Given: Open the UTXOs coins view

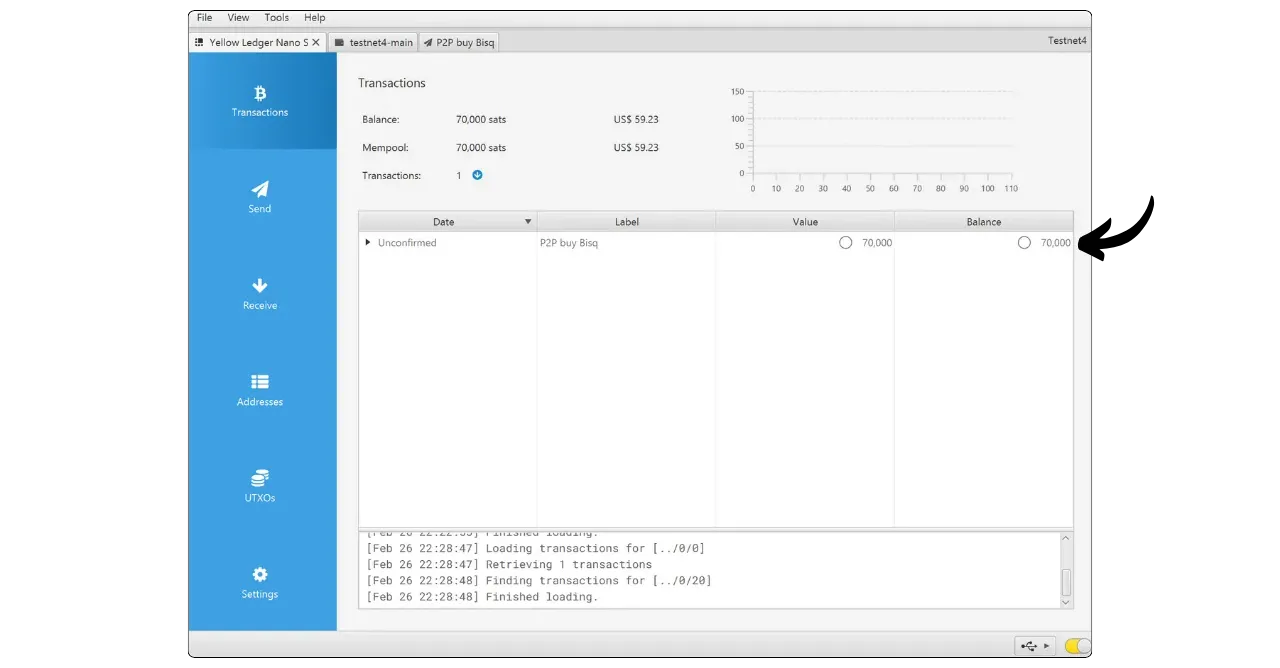Looking at the screenshot, I should click(x=260, y=485).
